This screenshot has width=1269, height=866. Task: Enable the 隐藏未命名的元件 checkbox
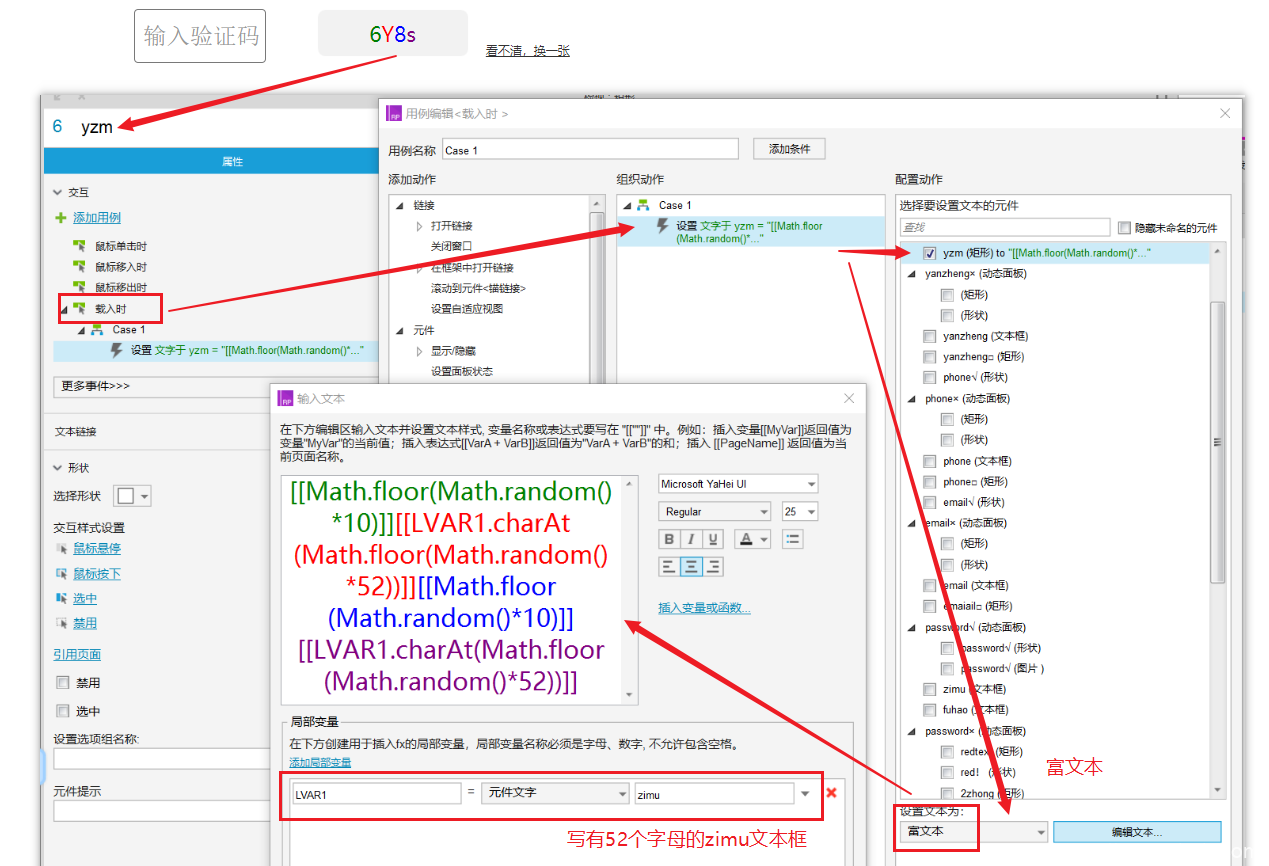coord(1125,228)
